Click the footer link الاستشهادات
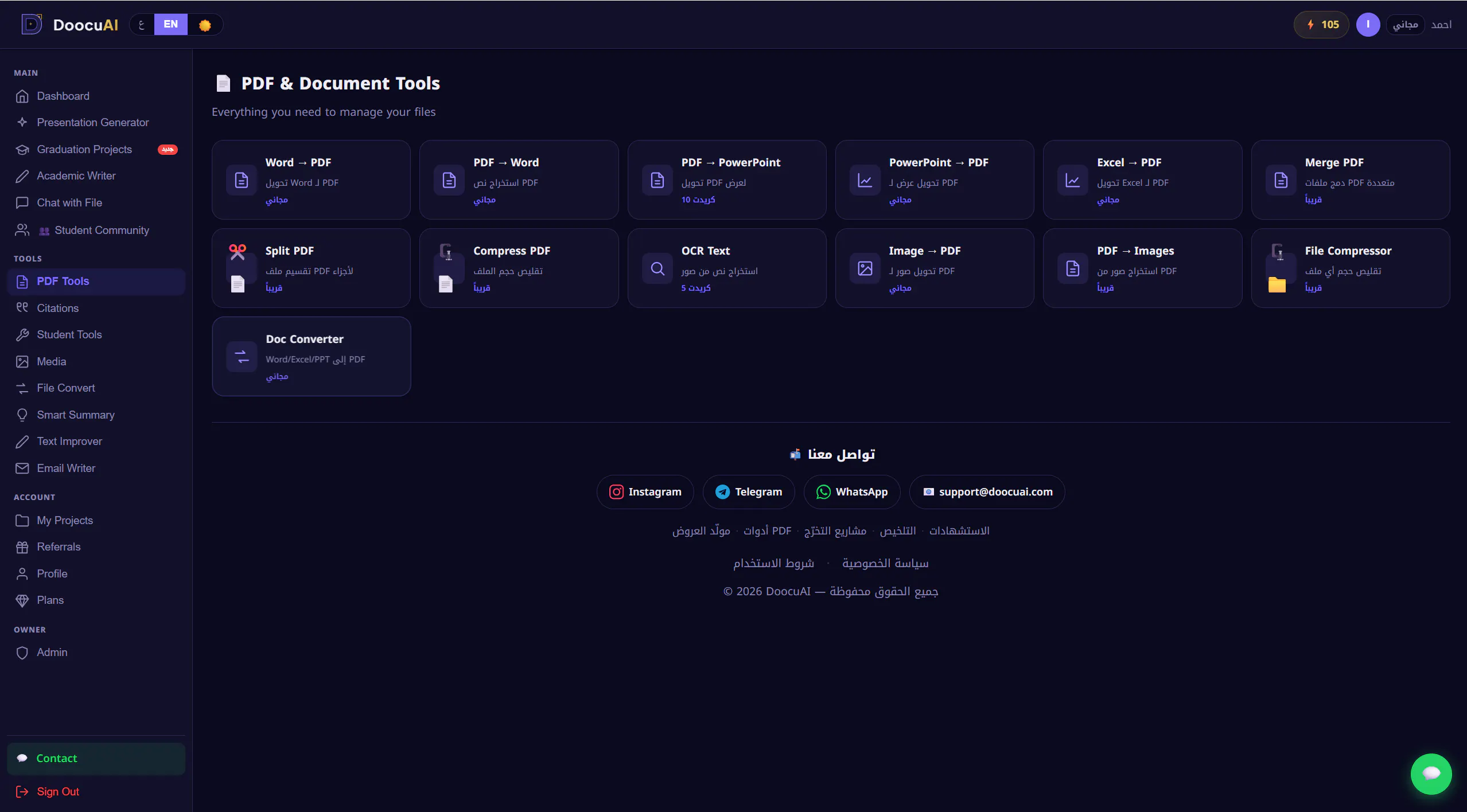Viewport: 1467px width, 812px height. [959, 531]
